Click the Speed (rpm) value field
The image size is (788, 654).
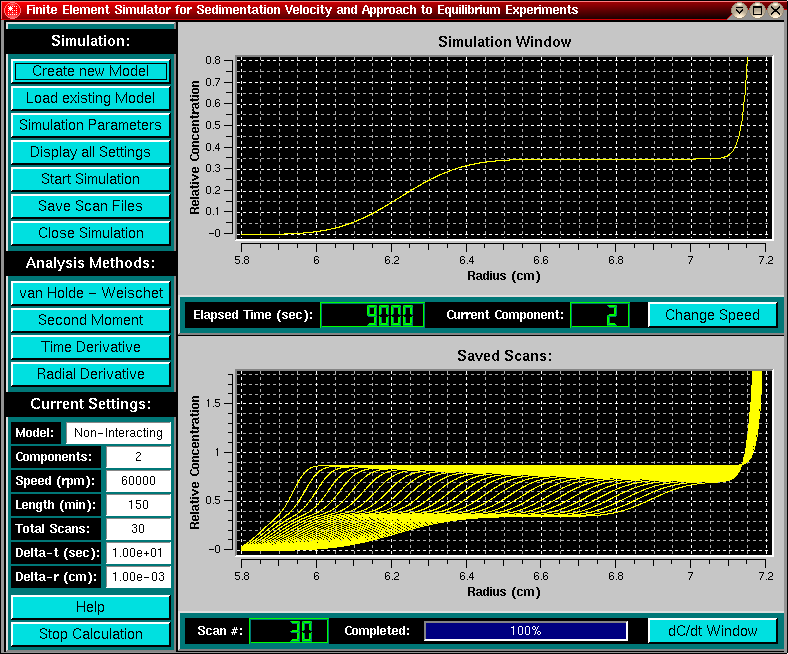click(138, 481)
